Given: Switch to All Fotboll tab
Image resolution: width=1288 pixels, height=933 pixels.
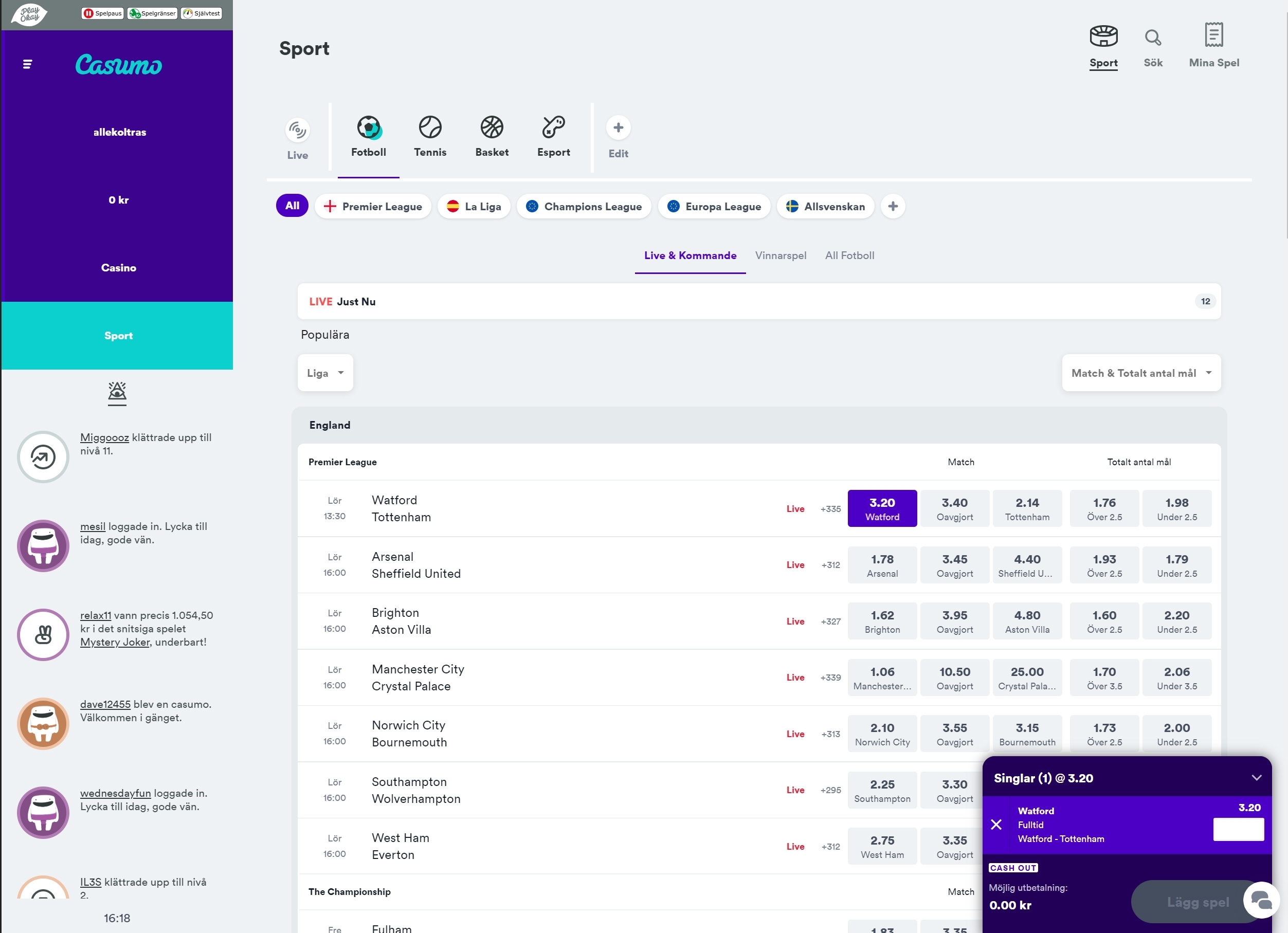Looking at the screenshot, I should click(x=849, y=255).
